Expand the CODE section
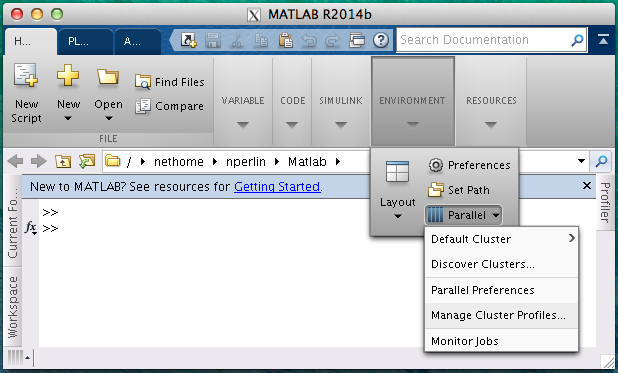 292,125
